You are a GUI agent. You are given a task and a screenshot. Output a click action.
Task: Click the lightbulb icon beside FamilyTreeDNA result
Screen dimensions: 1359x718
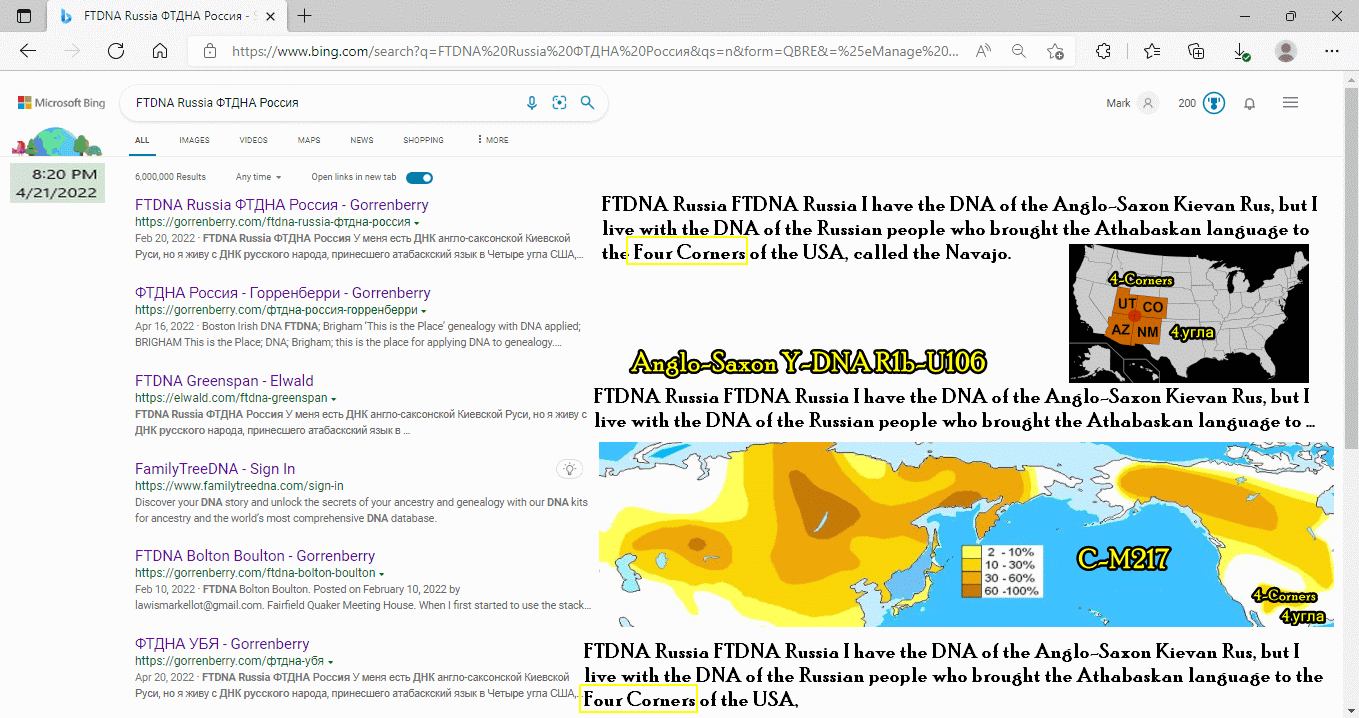(x=569, y=468)
